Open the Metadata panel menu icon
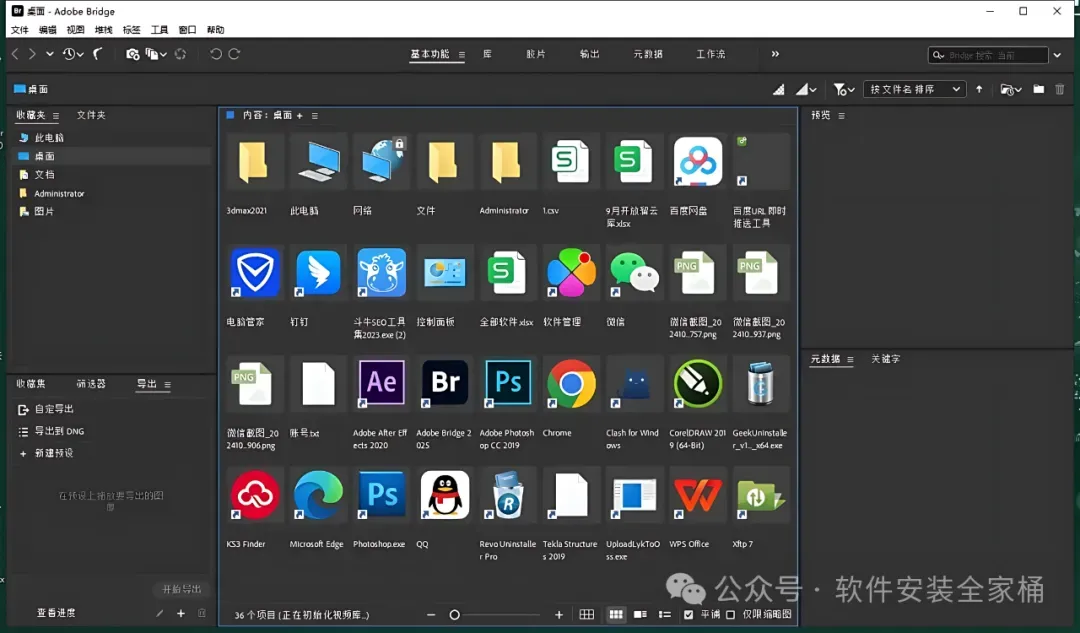 (850, 360)
